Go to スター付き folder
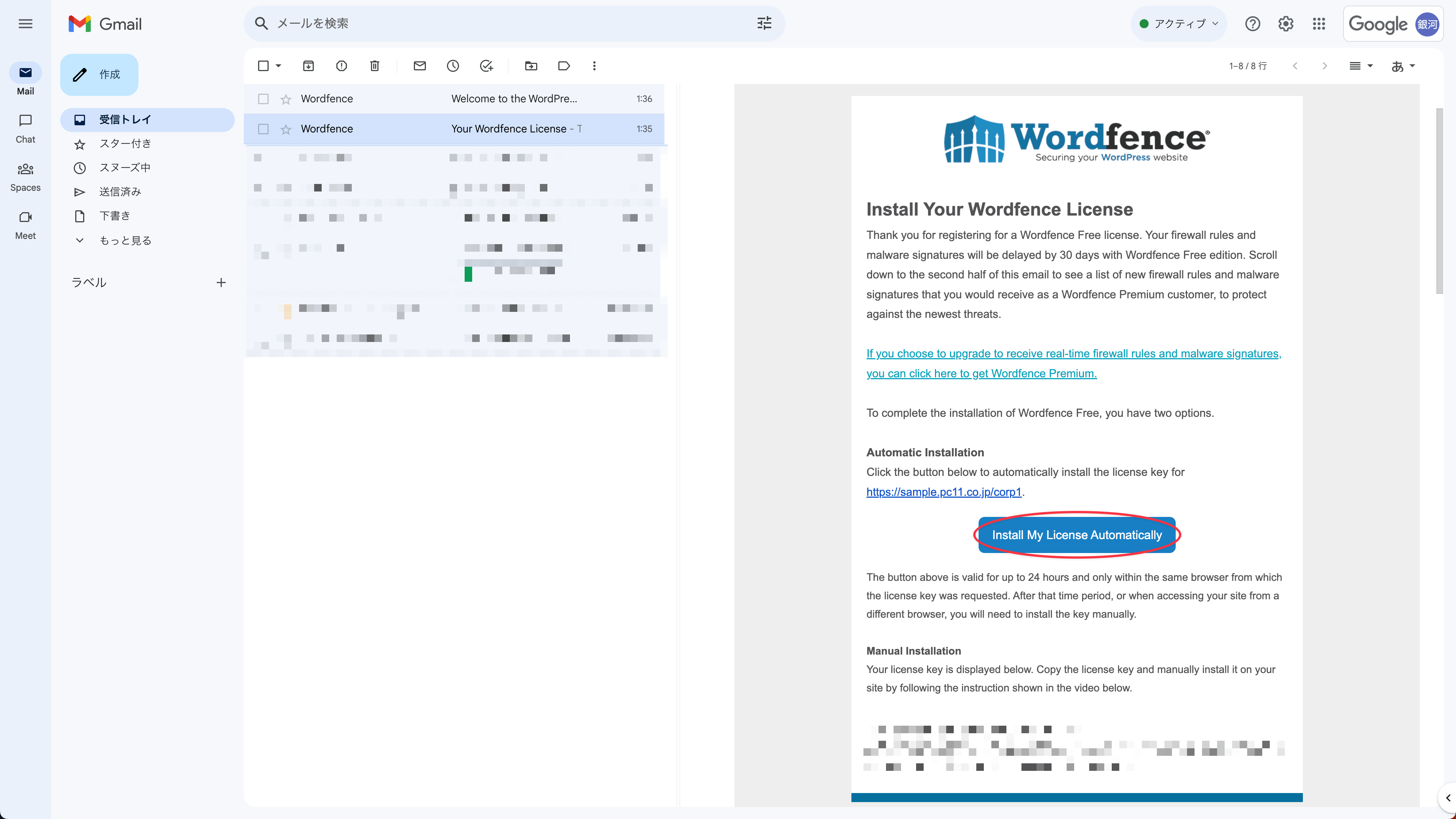Image resolution: width=1456 pixels, height=819 pixels. (125, 144)
